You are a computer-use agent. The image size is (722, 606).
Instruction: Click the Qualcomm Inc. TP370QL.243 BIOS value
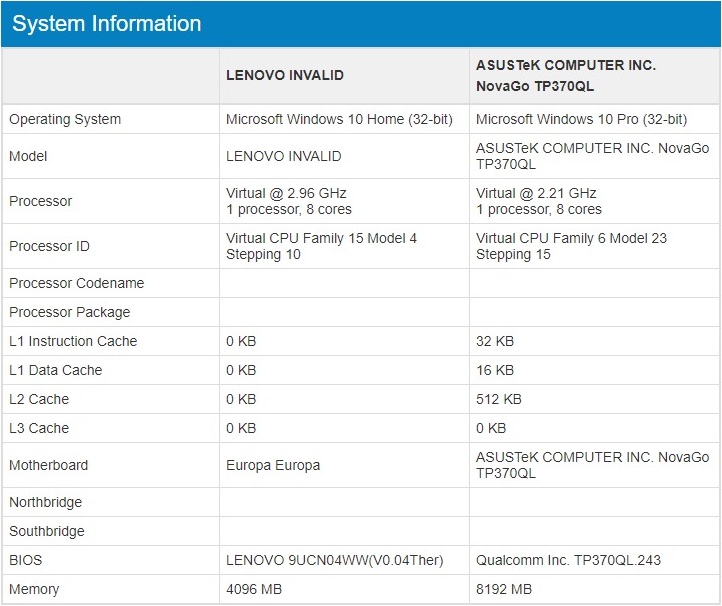[568, 560]
